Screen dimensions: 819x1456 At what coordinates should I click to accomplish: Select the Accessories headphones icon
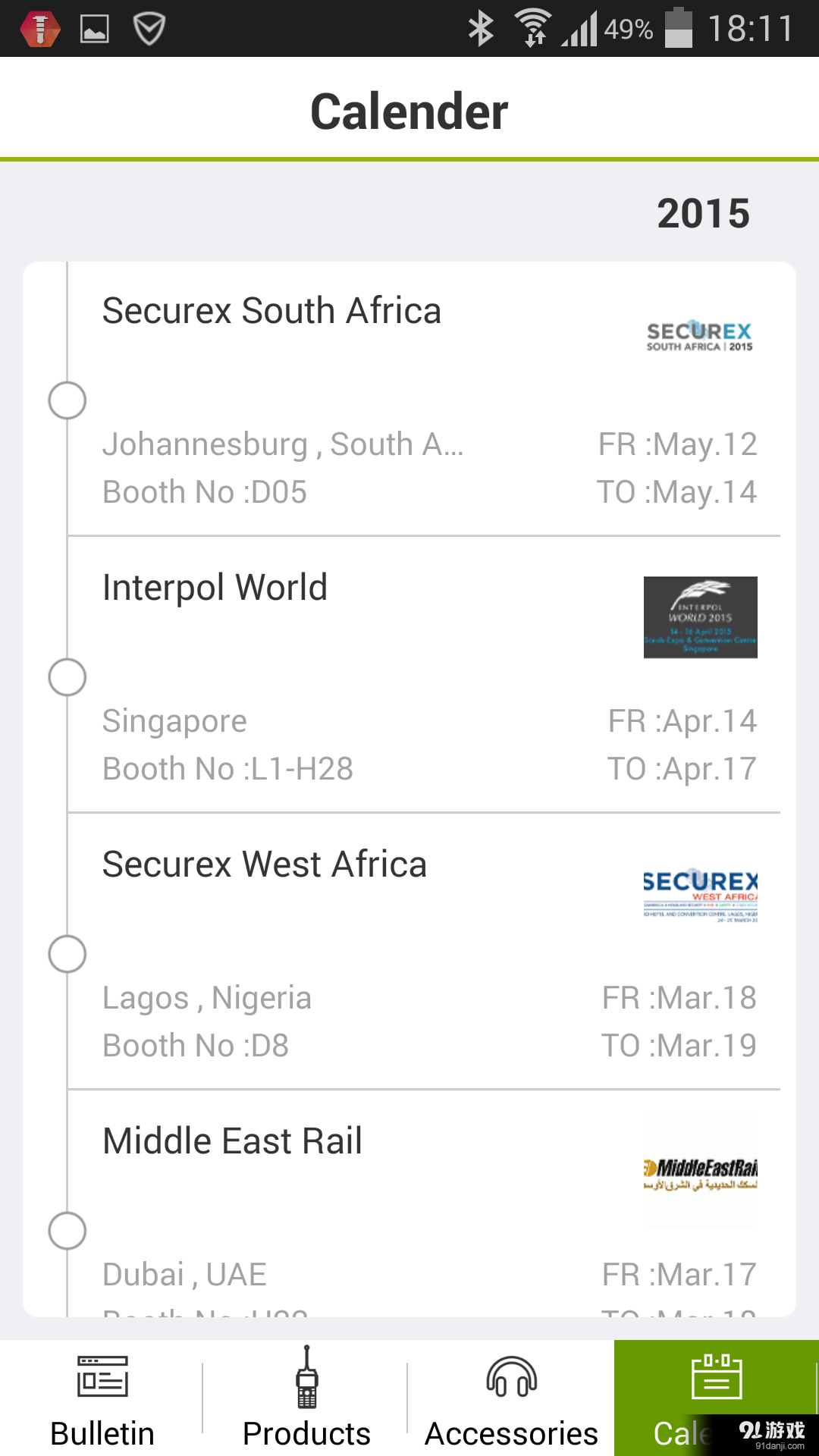[x=512, y=1376]
